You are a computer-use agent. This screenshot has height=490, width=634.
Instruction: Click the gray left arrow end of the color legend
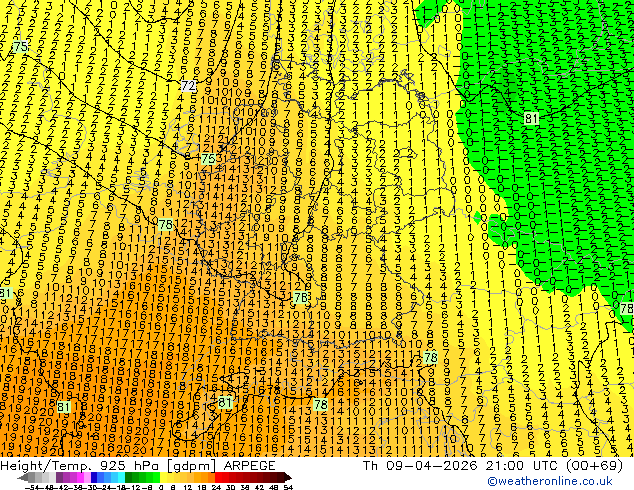pos(23,477)
